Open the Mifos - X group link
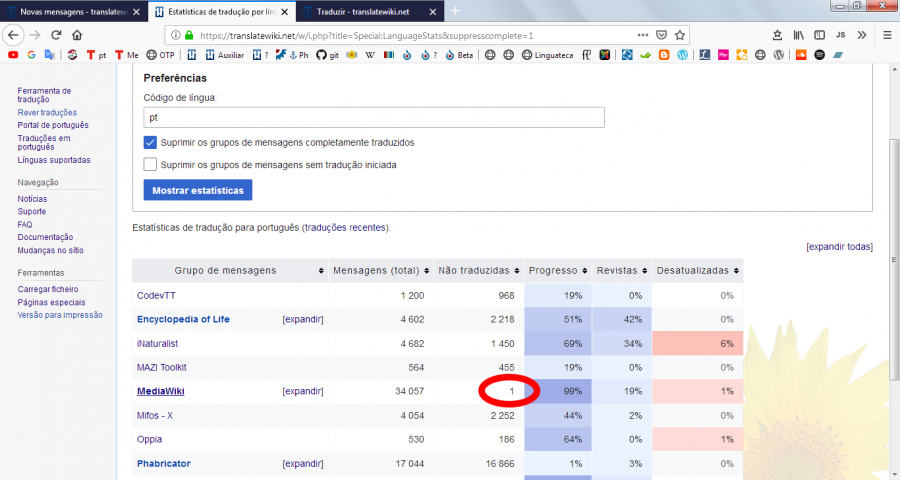Viewport: 900px width, 480px height. [155, 415]
